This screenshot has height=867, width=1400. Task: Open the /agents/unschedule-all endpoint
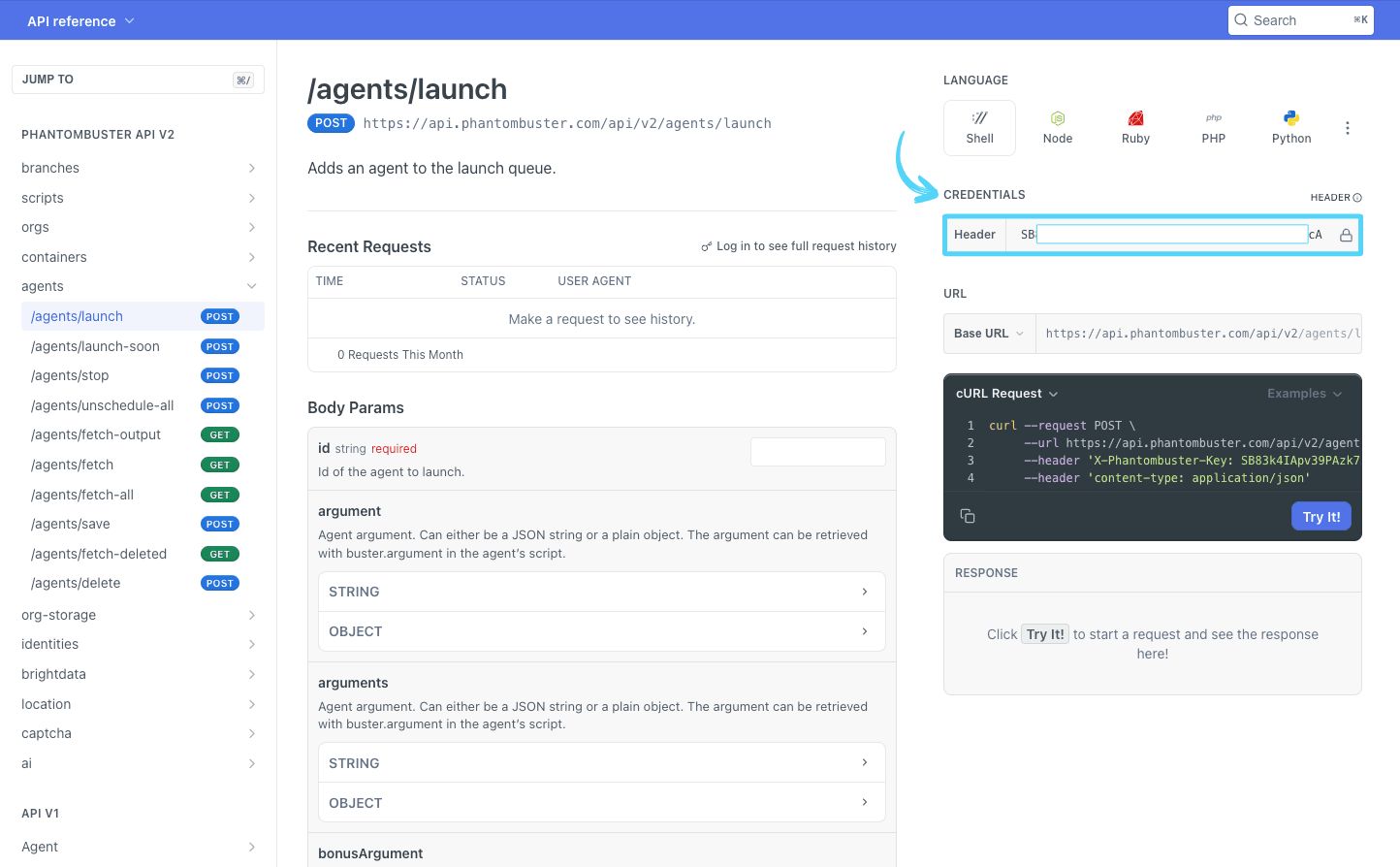143,405
